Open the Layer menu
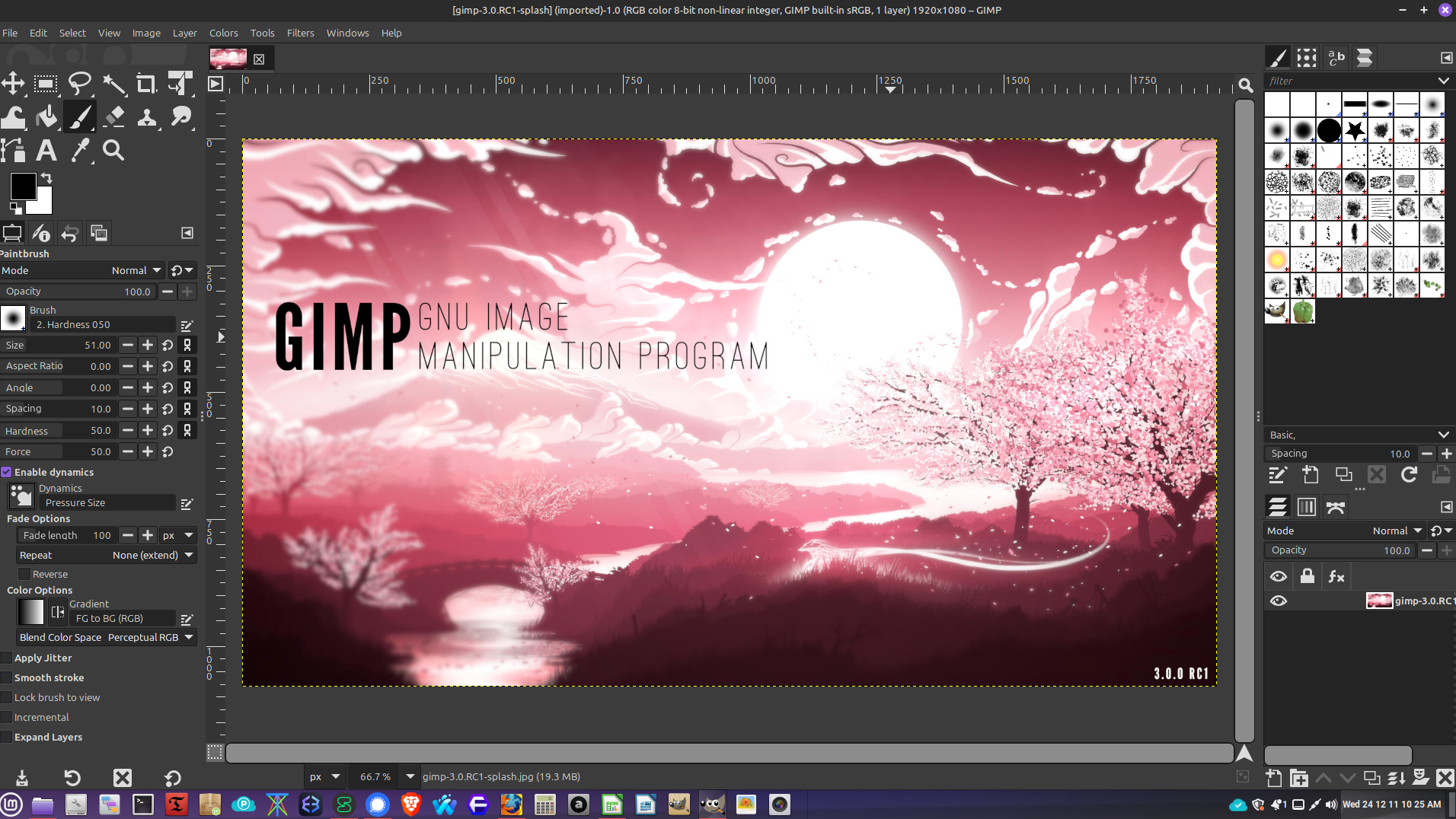 184,33
